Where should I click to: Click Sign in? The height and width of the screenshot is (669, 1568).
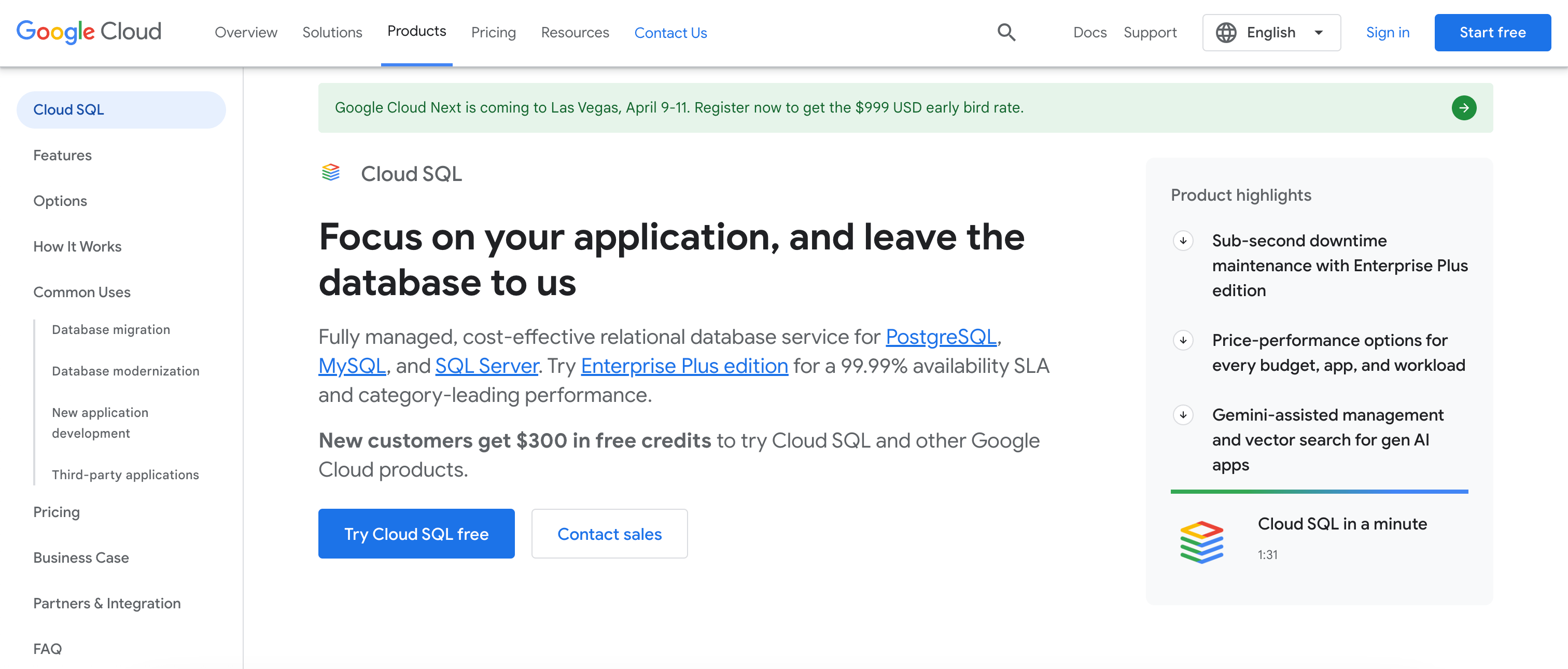[x=1387, y=32]
